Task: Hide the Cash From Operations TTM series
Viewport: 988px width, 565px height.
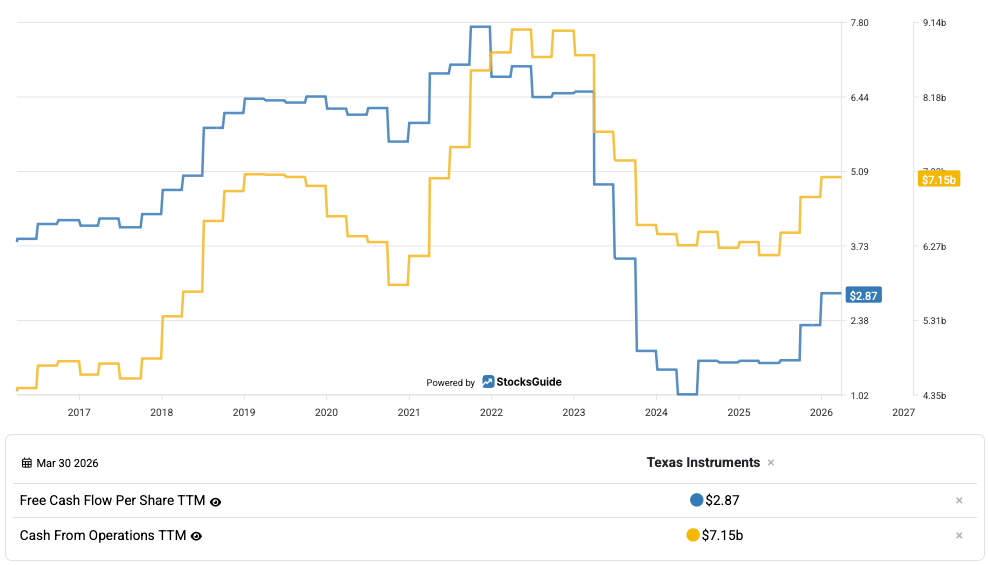Action: pos(196,536)
